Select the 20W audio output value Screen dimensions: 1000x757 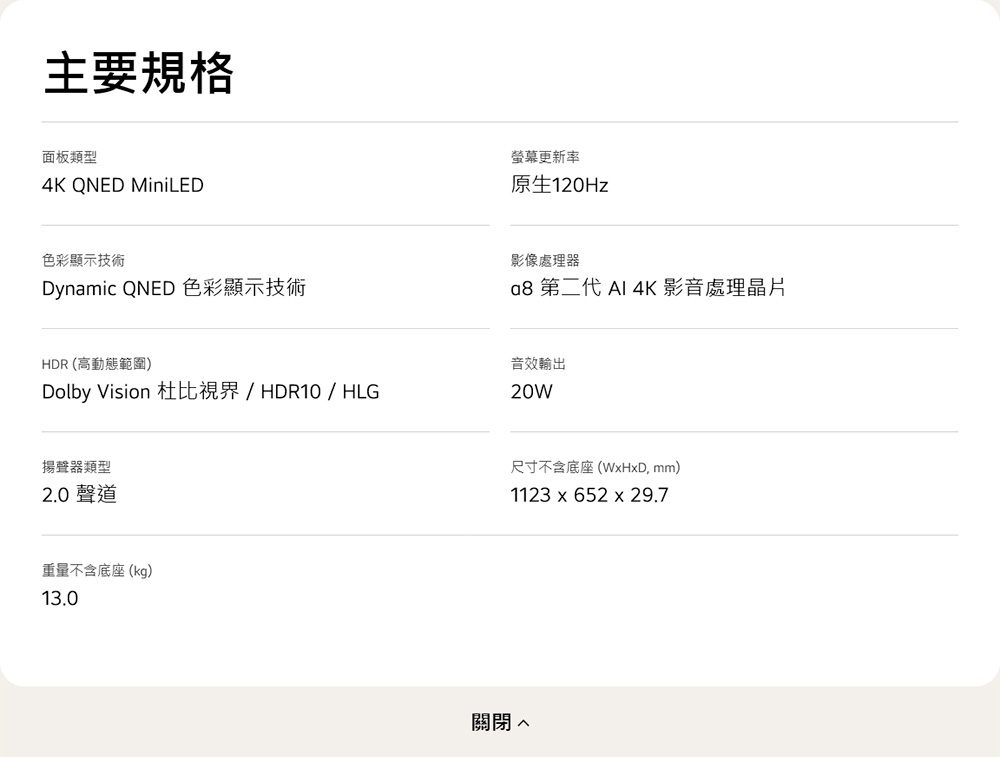point(532,392)
